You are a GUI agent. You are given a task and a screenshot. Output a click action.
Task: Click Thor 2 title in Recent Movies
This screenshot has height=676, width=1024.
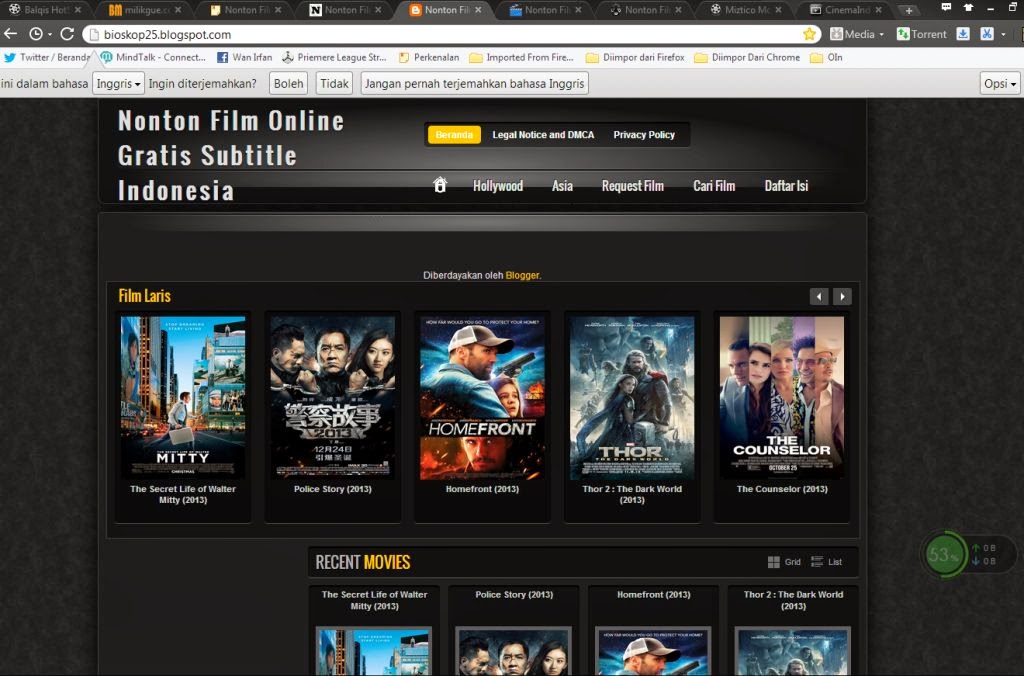793,600
